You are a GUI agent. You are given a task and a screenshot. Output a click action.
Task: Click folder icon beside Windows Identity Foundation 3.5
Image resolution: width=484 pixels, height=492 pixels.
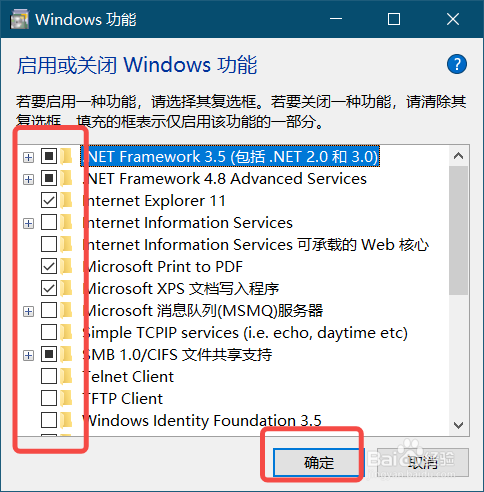coord(67,421)
